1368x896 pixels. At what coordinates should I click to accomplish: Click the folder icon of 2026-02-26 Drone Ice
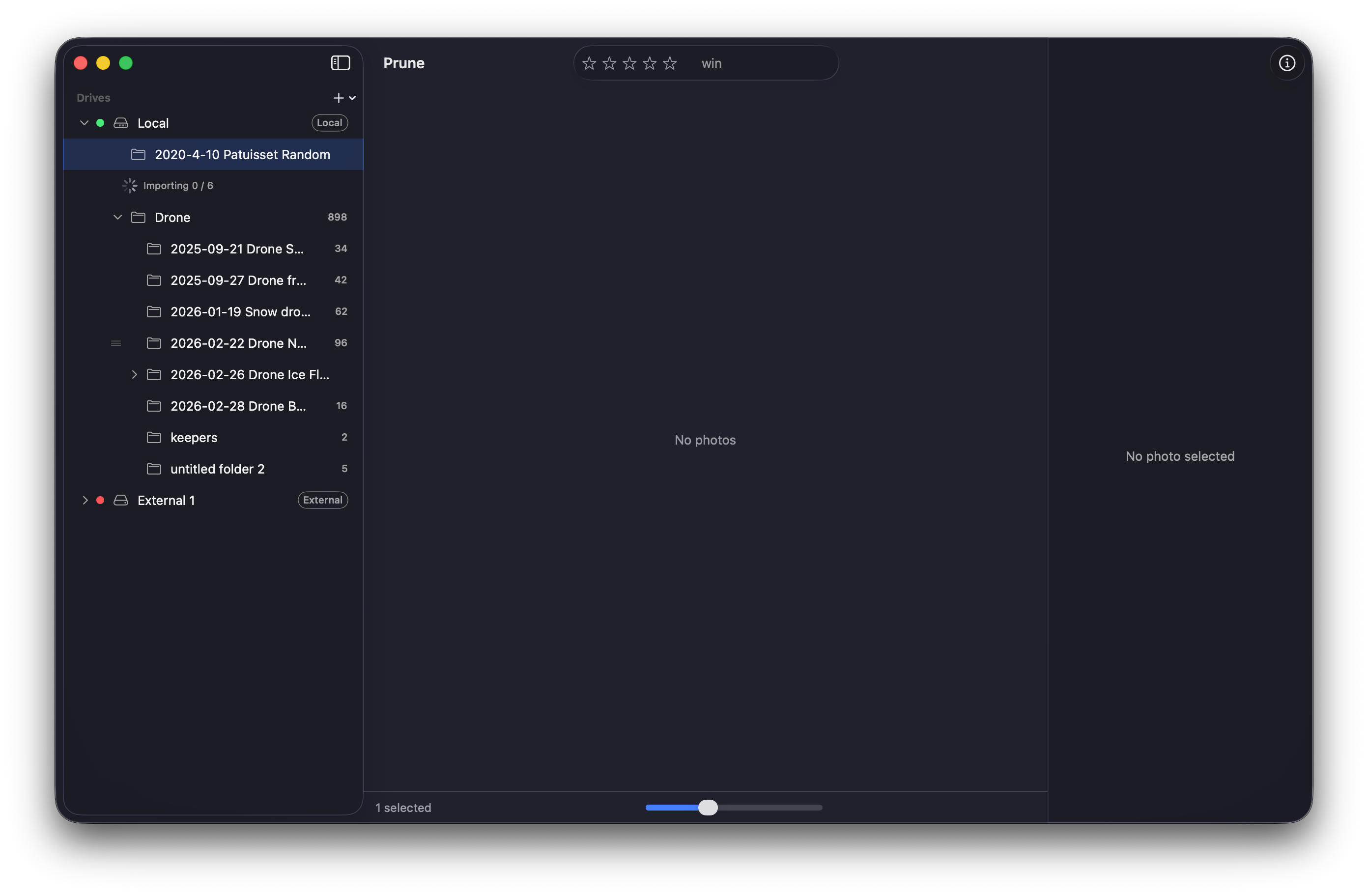click(153, 375)
